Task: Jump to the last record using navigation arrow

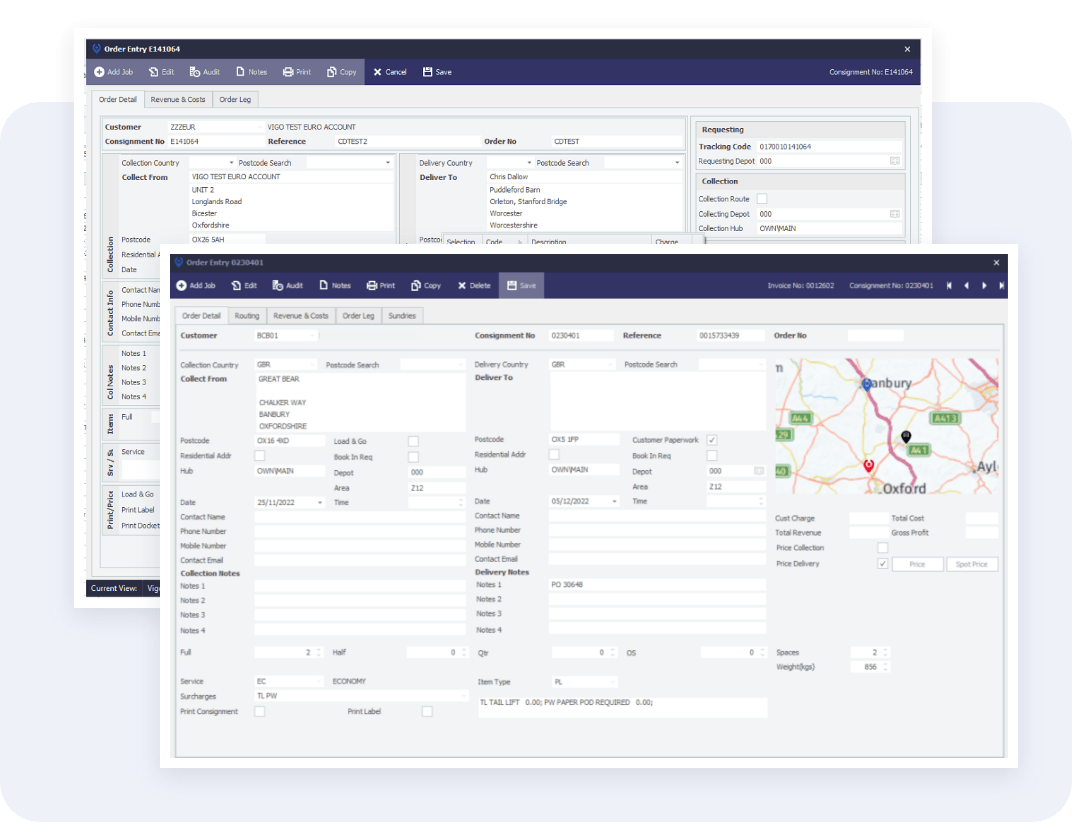Action: (1001, 285)
